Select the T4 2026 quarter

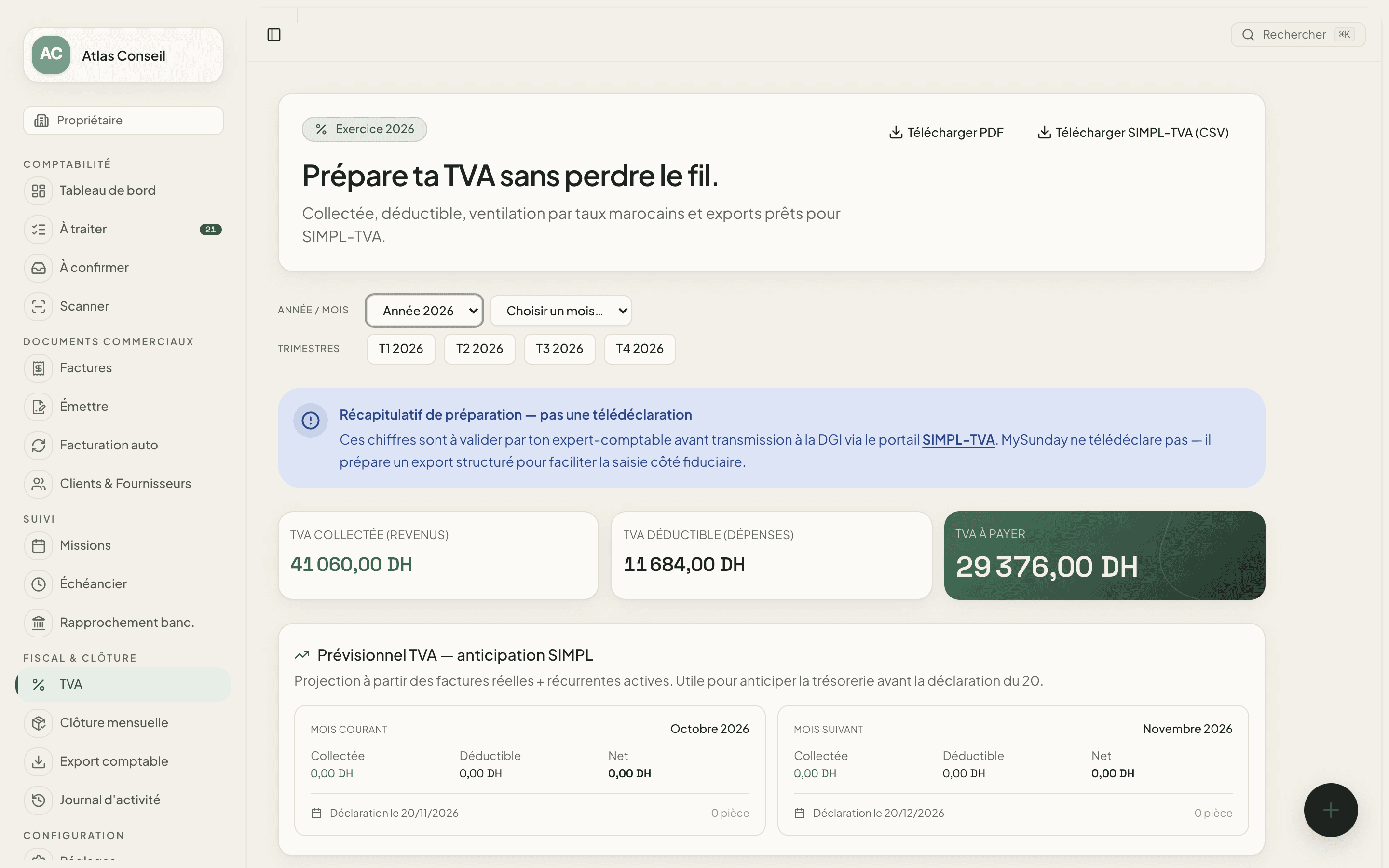[x=640, y=349]
